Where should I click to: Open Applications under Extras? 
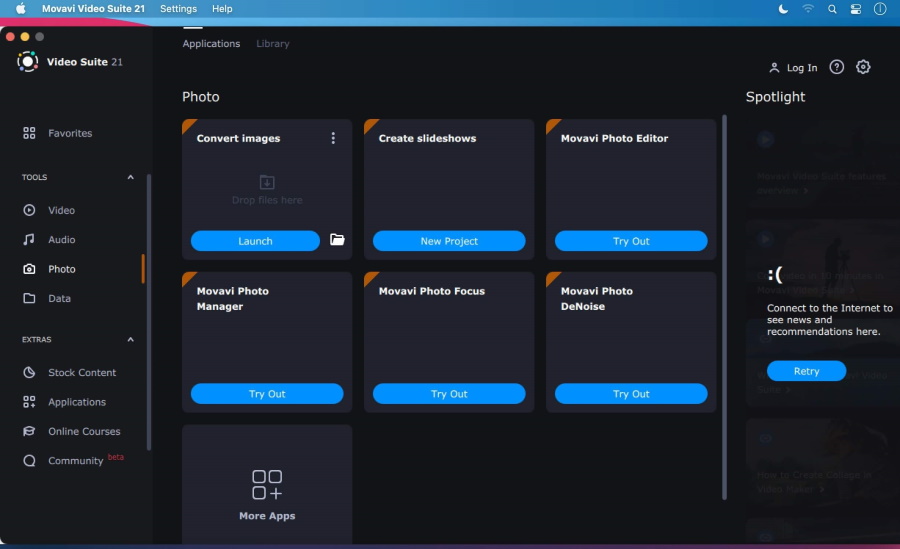pos(64,402)
